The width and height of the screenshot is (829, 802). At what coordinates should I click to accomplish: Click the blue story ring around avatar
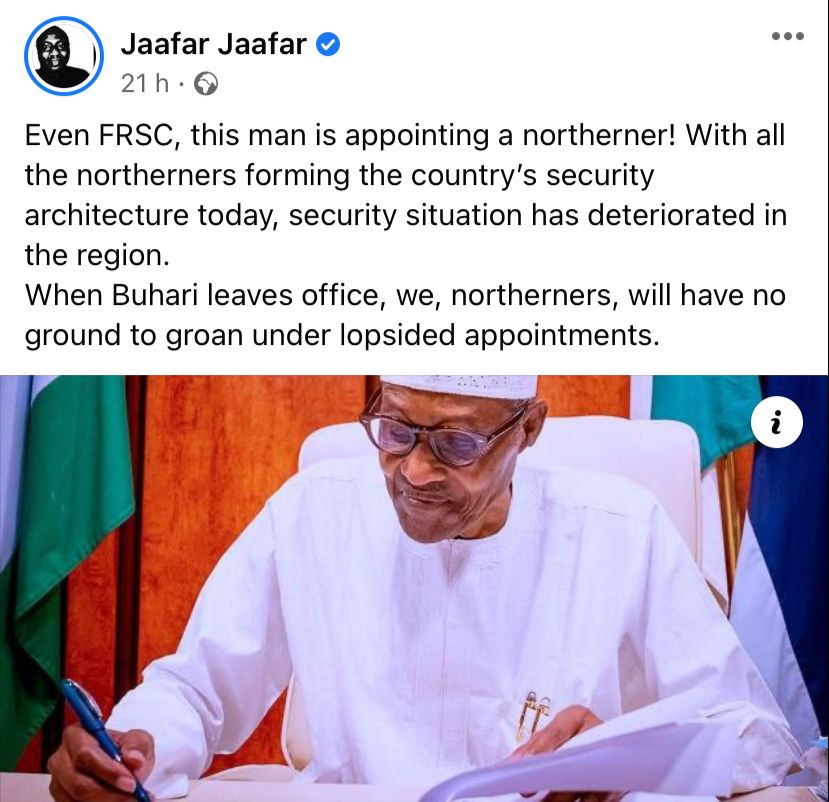63,56
